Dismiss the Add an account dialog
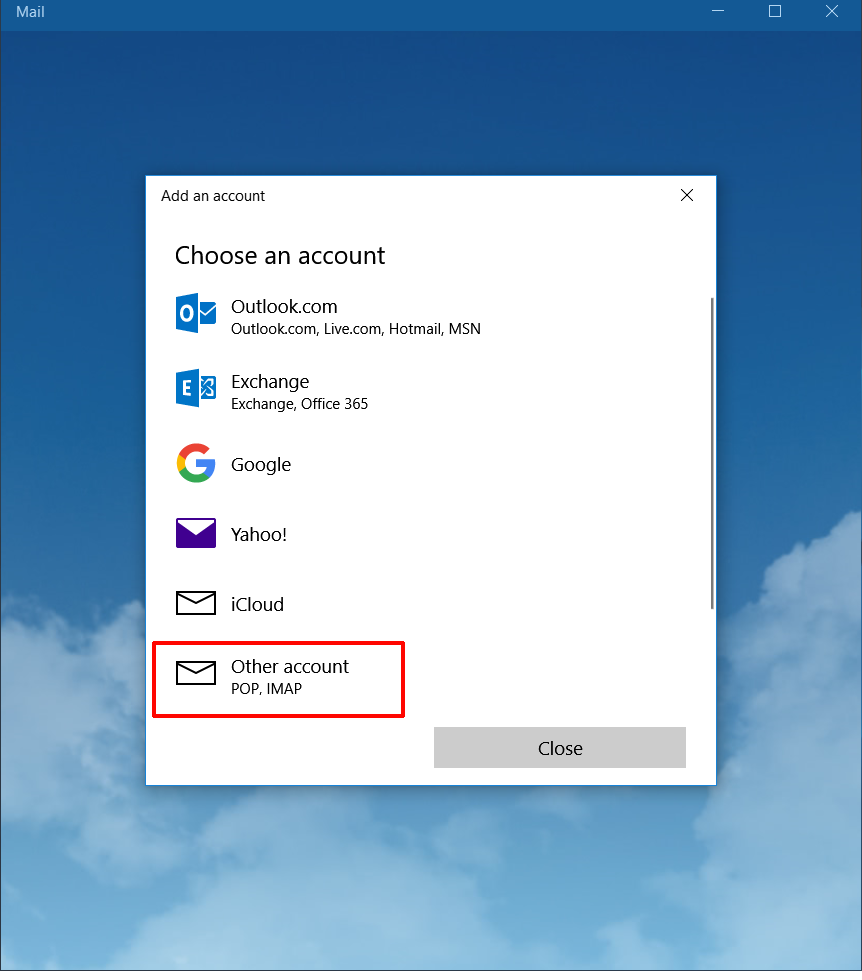The width and height of the screenshot is (862, 980). pyautogui.click(x=687, y=195)
